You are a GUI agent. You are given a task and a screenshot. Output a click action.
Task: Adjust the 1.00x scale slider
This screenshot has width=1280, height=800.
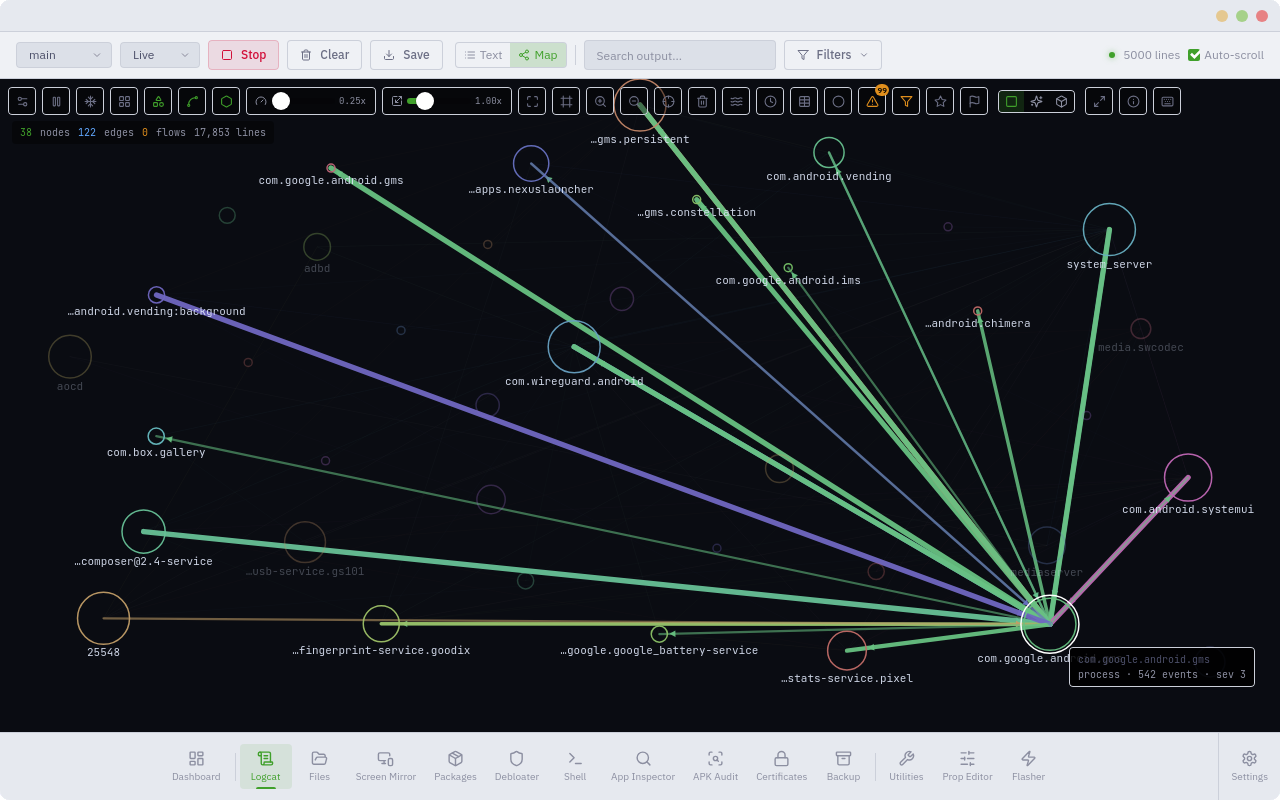click(x=447, y=101)
